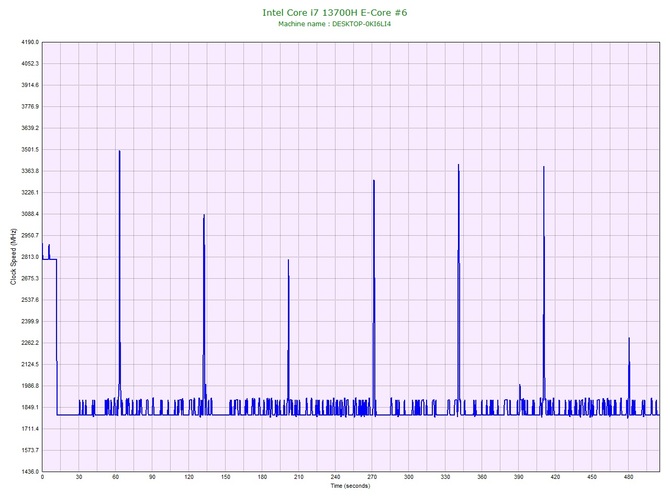Click the 450 seconds x-axis tick label
The height and width of the screenshot is (503, 670).
point(592,477)
